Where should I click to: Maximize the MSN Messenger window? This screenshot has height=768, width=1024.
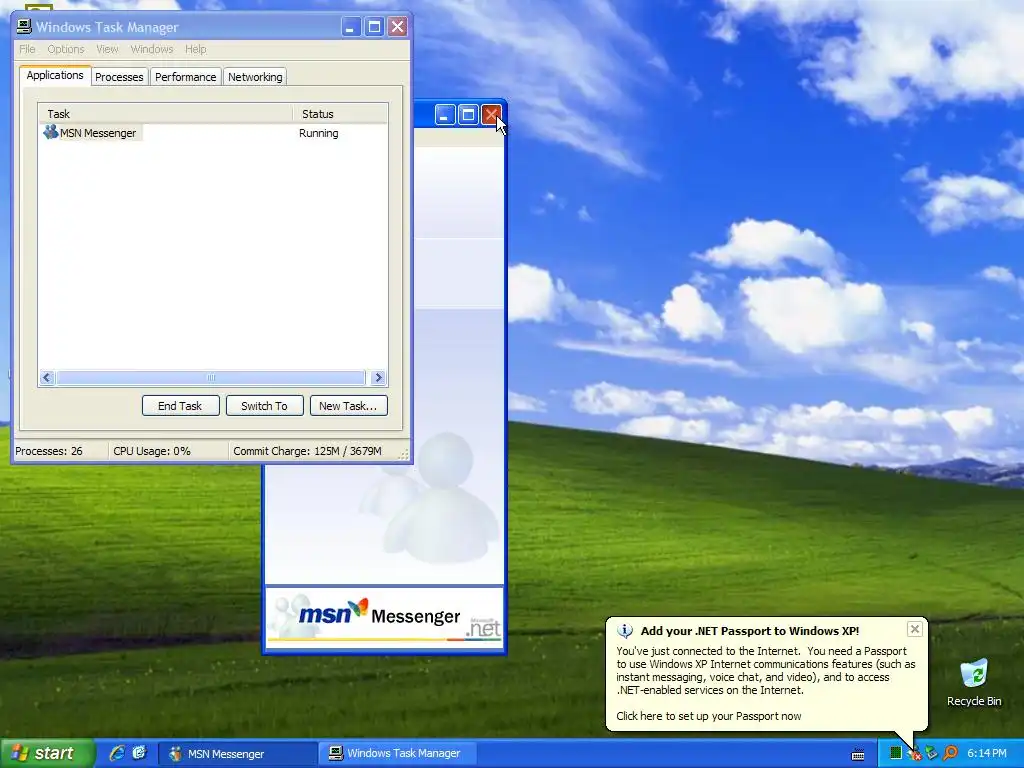pos(468,116)
